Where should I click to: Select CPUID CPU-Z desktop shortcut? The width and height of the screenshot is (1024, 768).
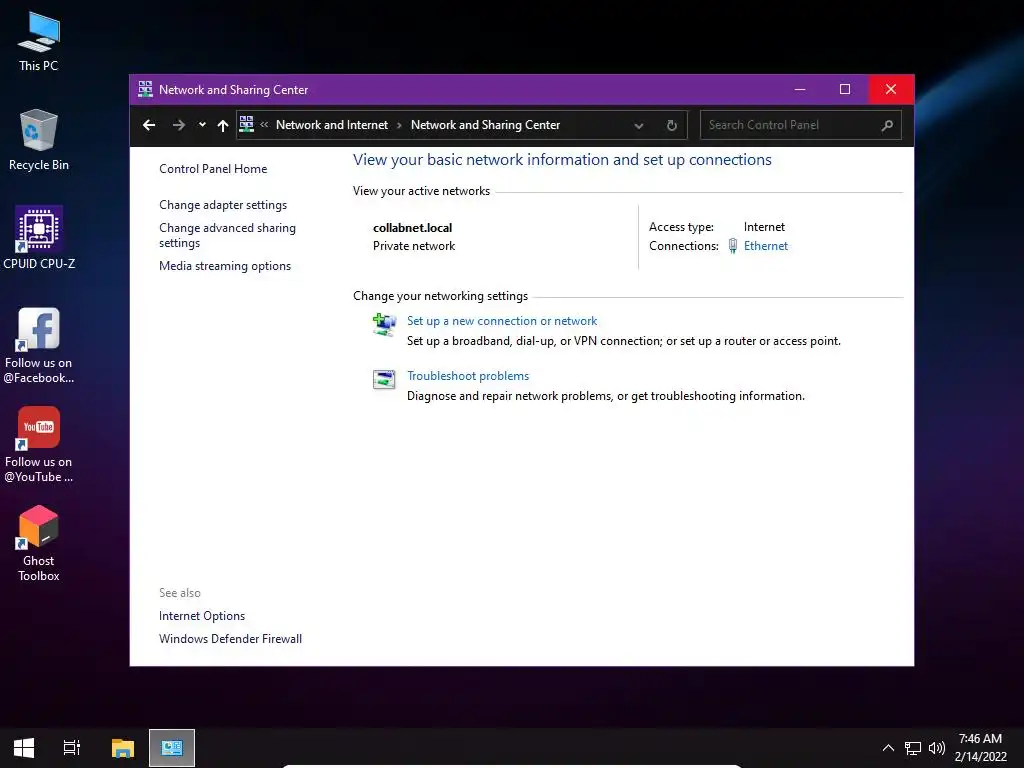point(39,238)
